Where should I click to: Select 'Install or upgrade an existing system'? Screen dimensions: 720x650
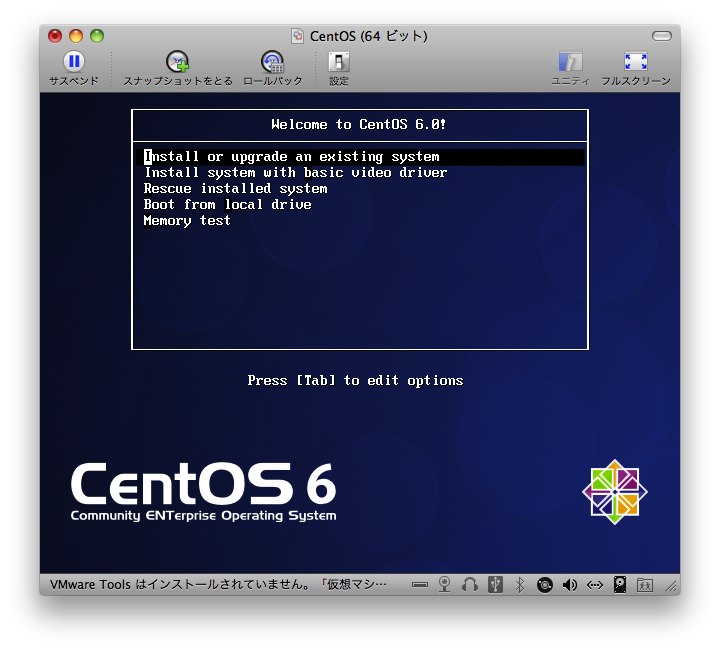coord(360,157)
